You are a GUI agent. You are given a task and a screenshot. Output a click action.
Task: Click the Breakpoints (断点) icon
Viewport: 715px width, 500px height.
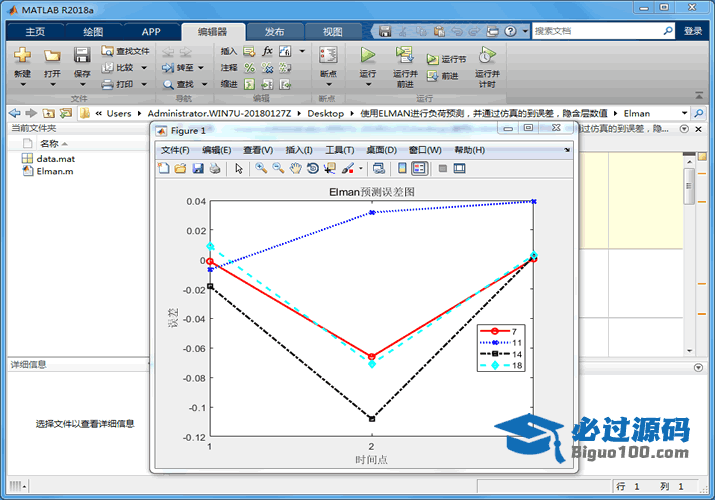click(x=328, y=56)
